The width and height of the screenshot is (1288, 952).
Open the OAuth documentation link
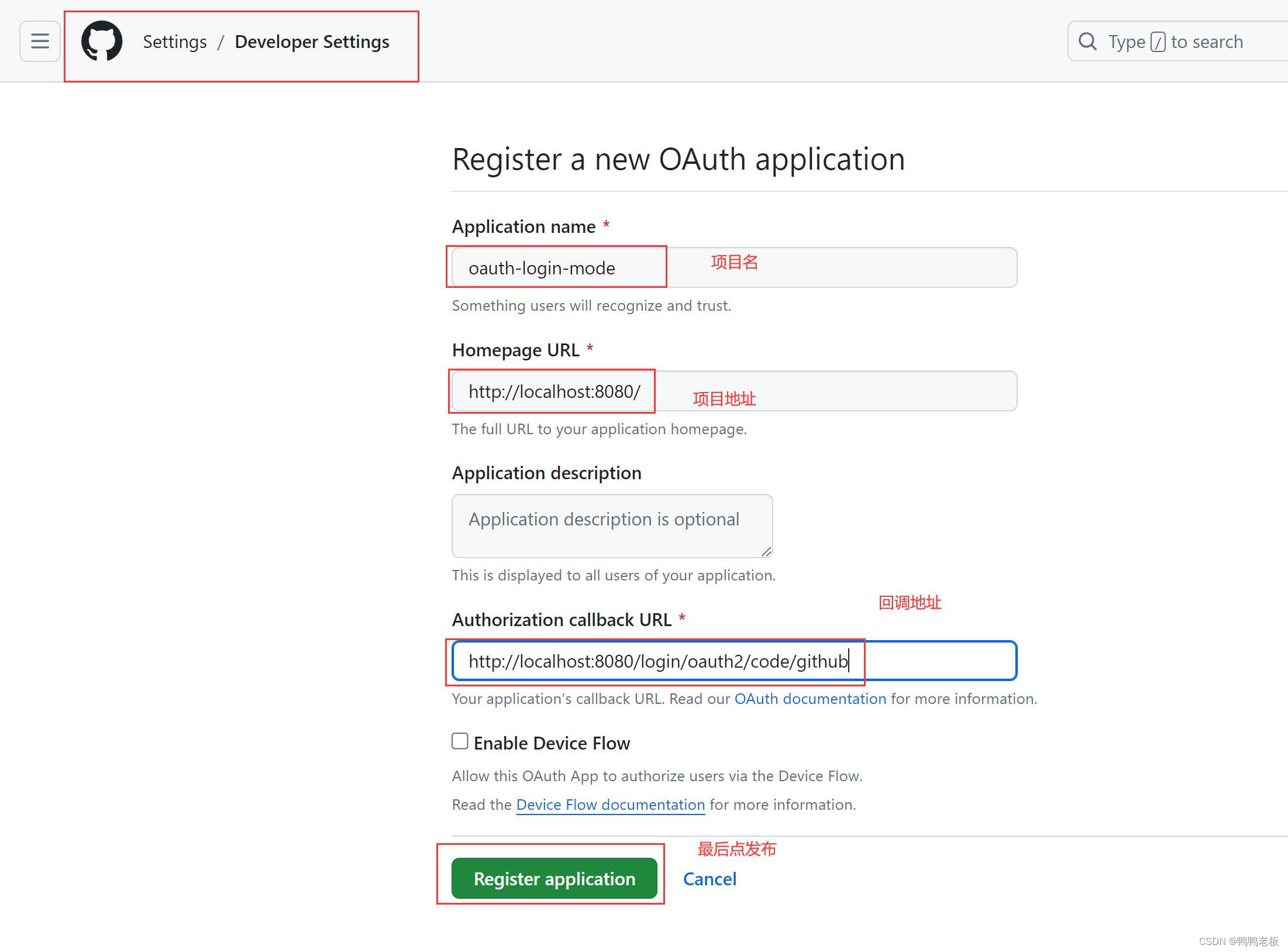pos(811,699)
